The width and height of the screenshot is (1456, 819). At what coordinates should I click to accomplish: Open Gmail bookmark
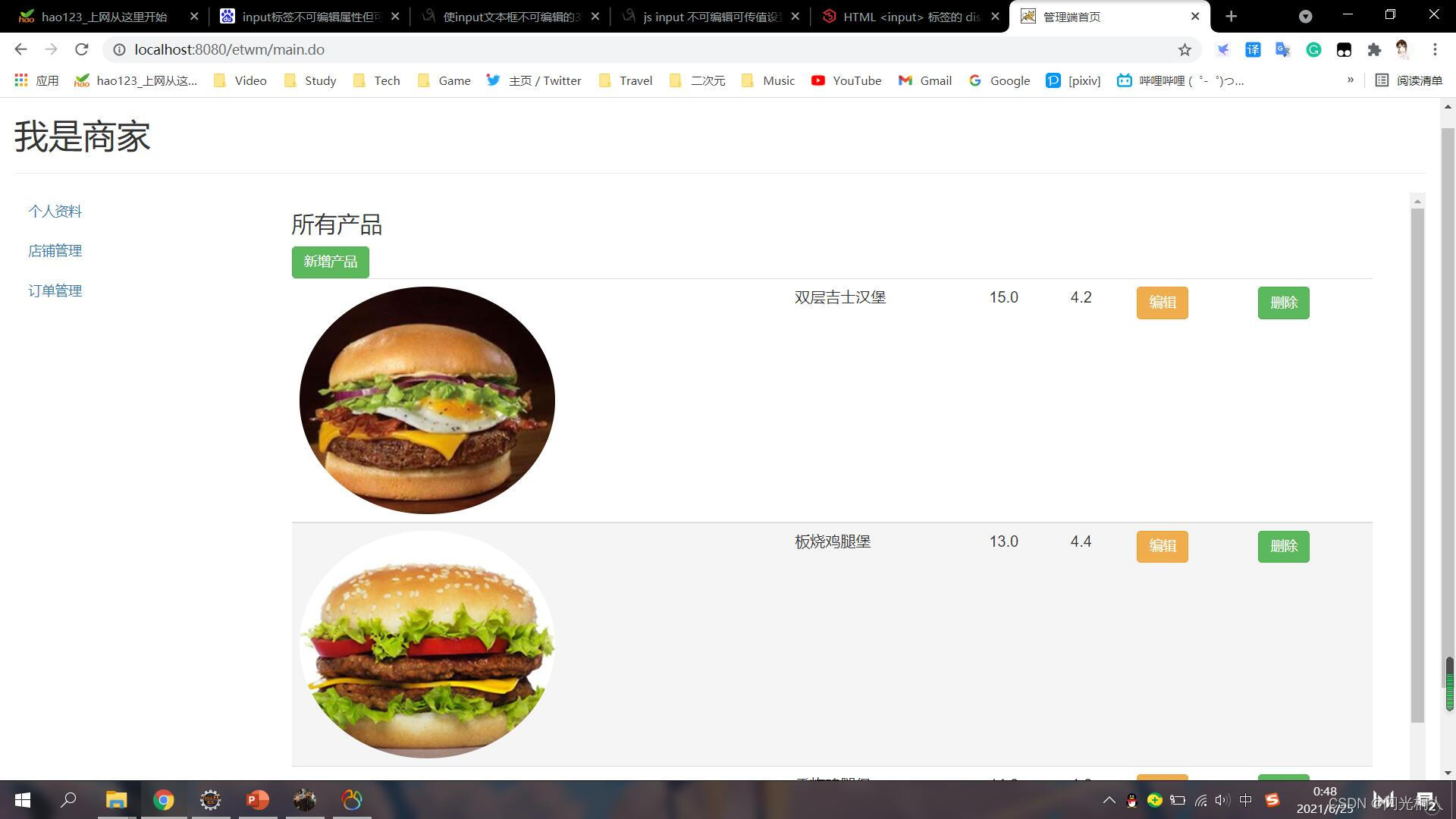click(x=925, y=80)
